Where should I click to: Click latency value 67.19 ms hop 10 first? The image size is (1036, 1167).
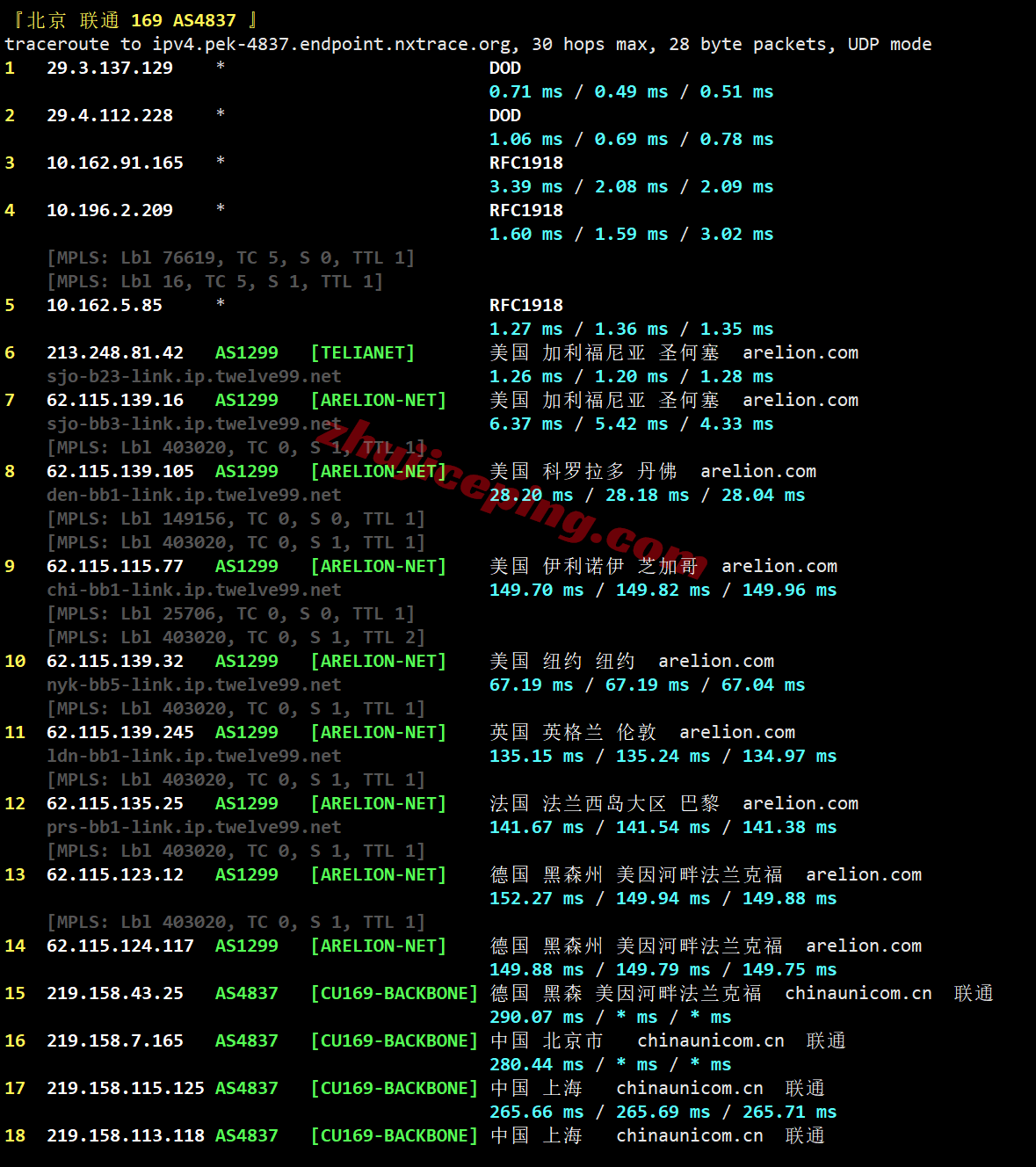tap(531, 685)
